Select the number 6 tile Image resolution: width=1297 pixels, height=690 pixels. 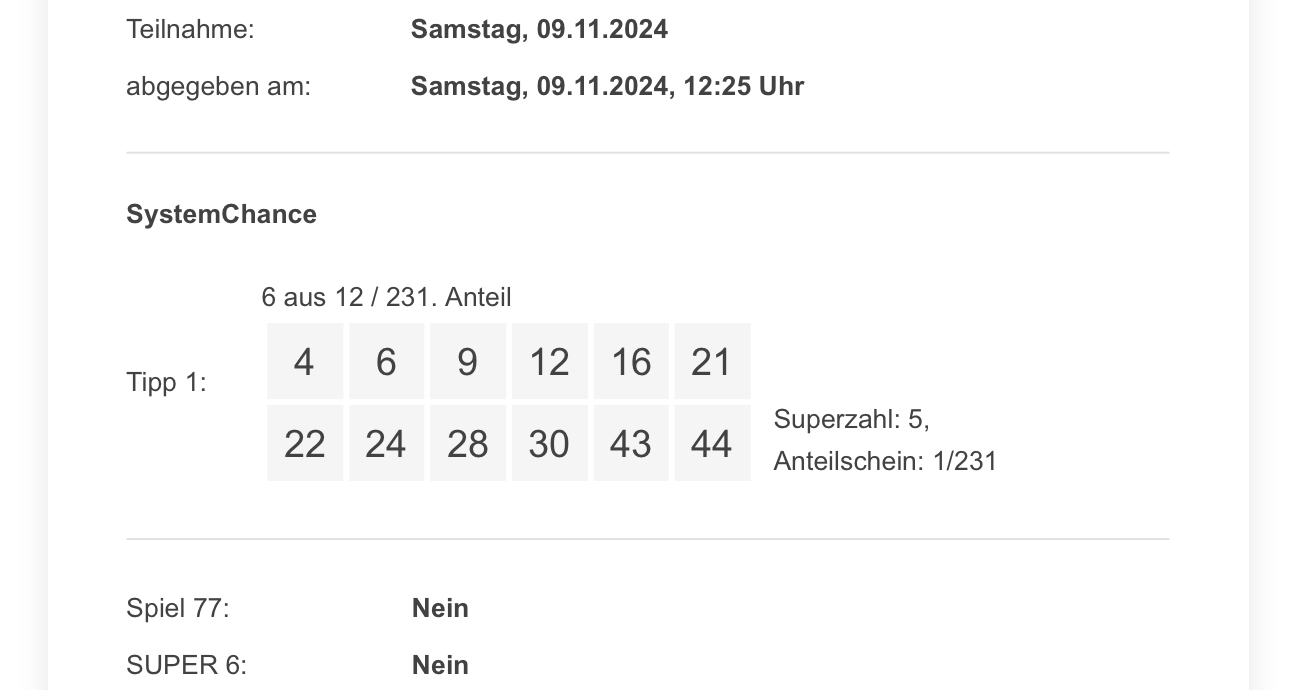point(386,361)
